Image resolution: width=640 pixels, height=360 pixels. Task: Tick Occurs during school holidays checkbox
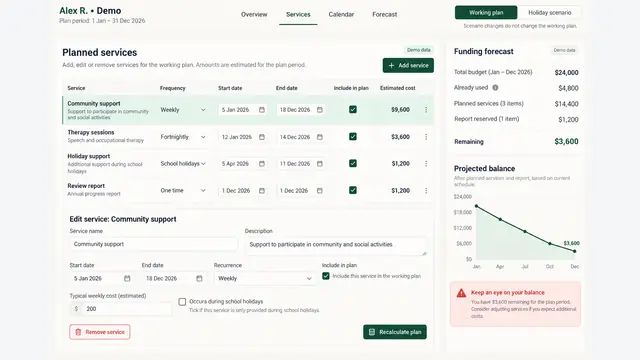pos(182,302)
